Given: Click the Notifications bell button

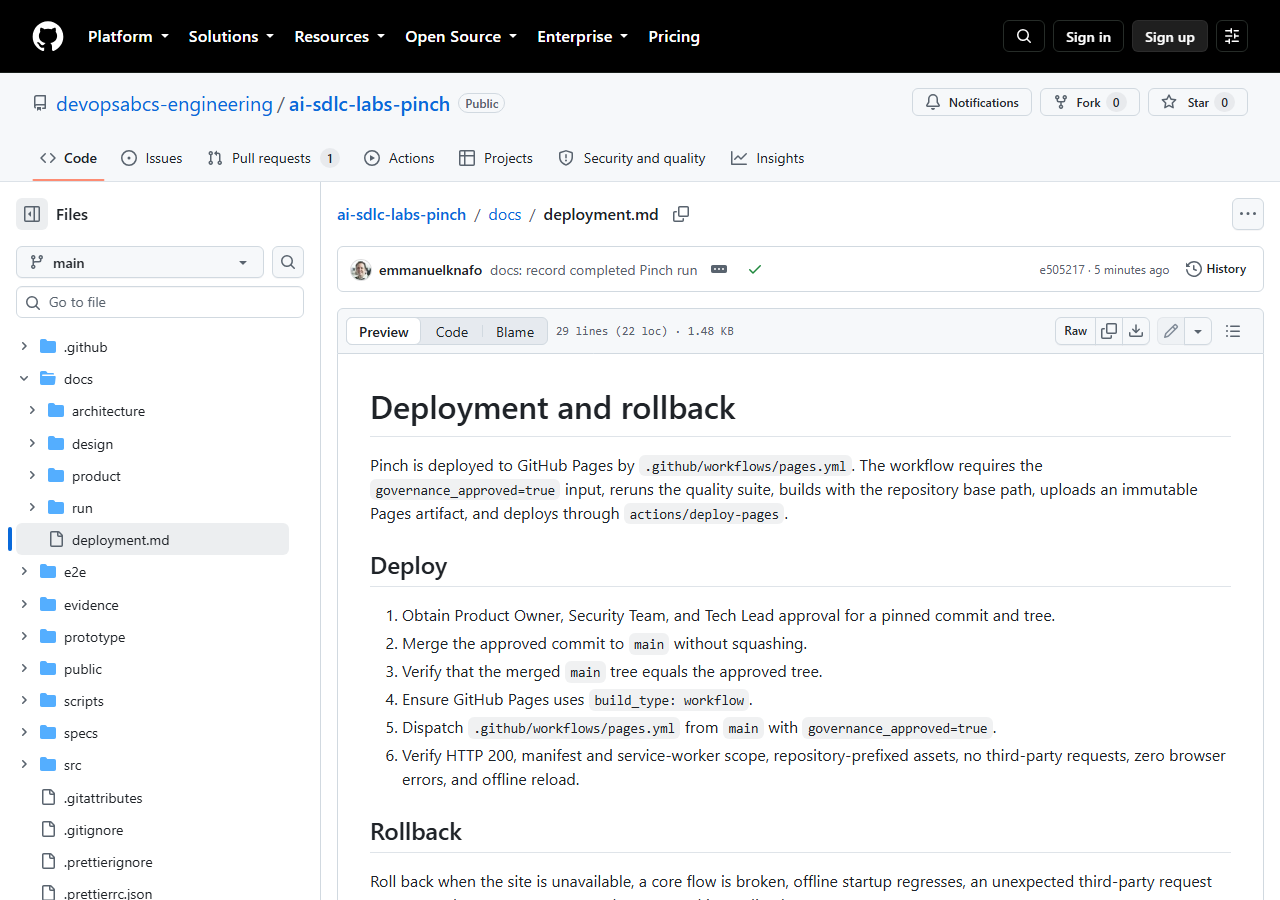Looking at the screenshot, I should (x=972, y=102).
